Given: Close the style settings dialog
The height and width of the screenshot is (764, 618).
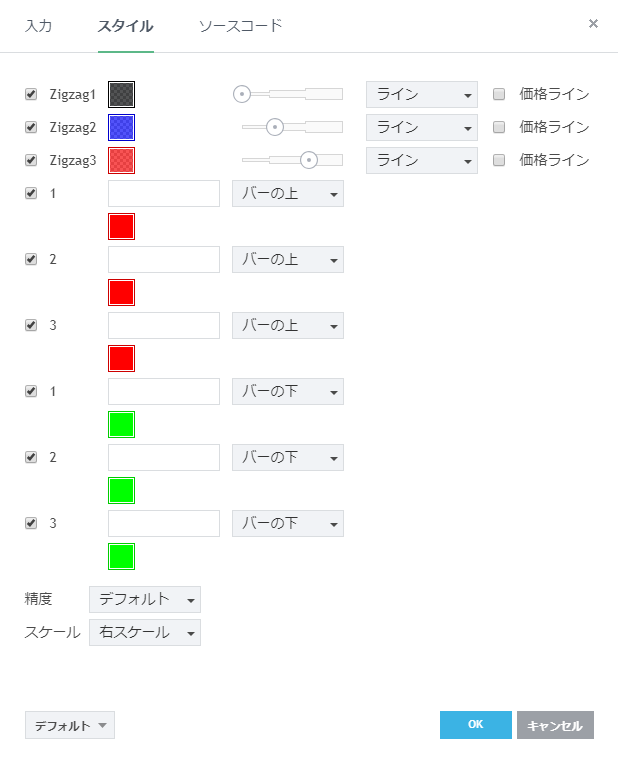Looking at the screenshot, I should (x=593, y=24).
